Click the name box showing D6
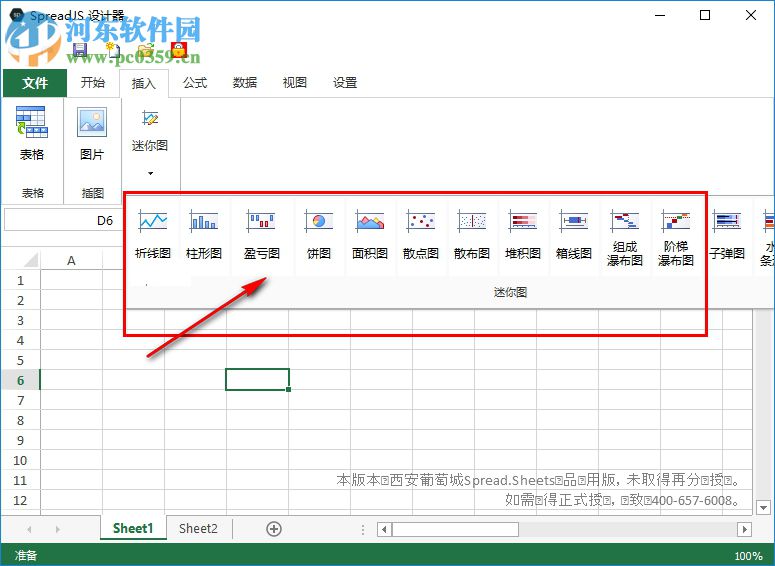Image resolution: width=775 pixels, height=566 pixels. 64,220
